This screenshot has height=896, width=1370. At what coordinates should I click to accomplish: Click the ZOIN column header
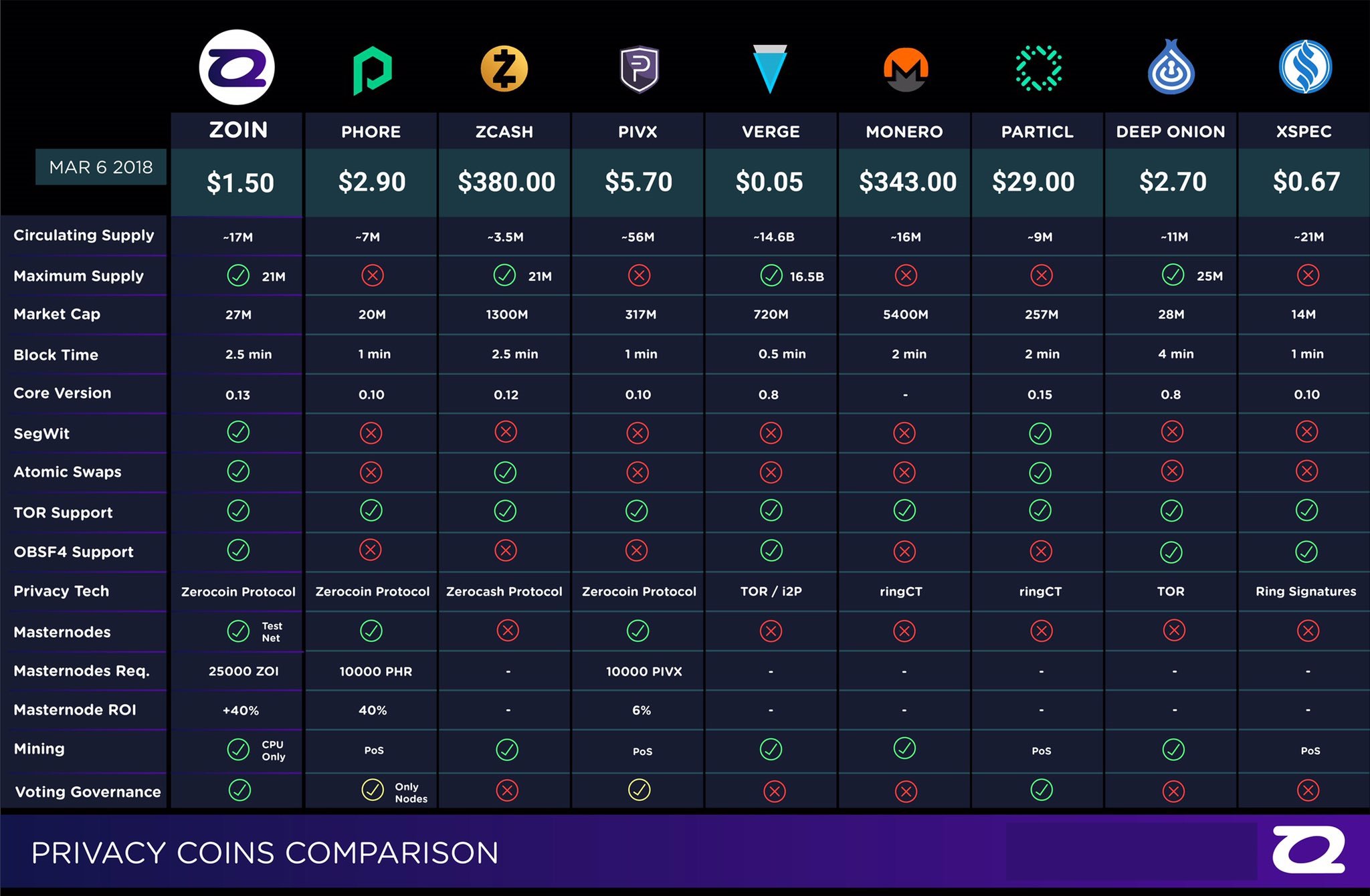tap(238, 129)
